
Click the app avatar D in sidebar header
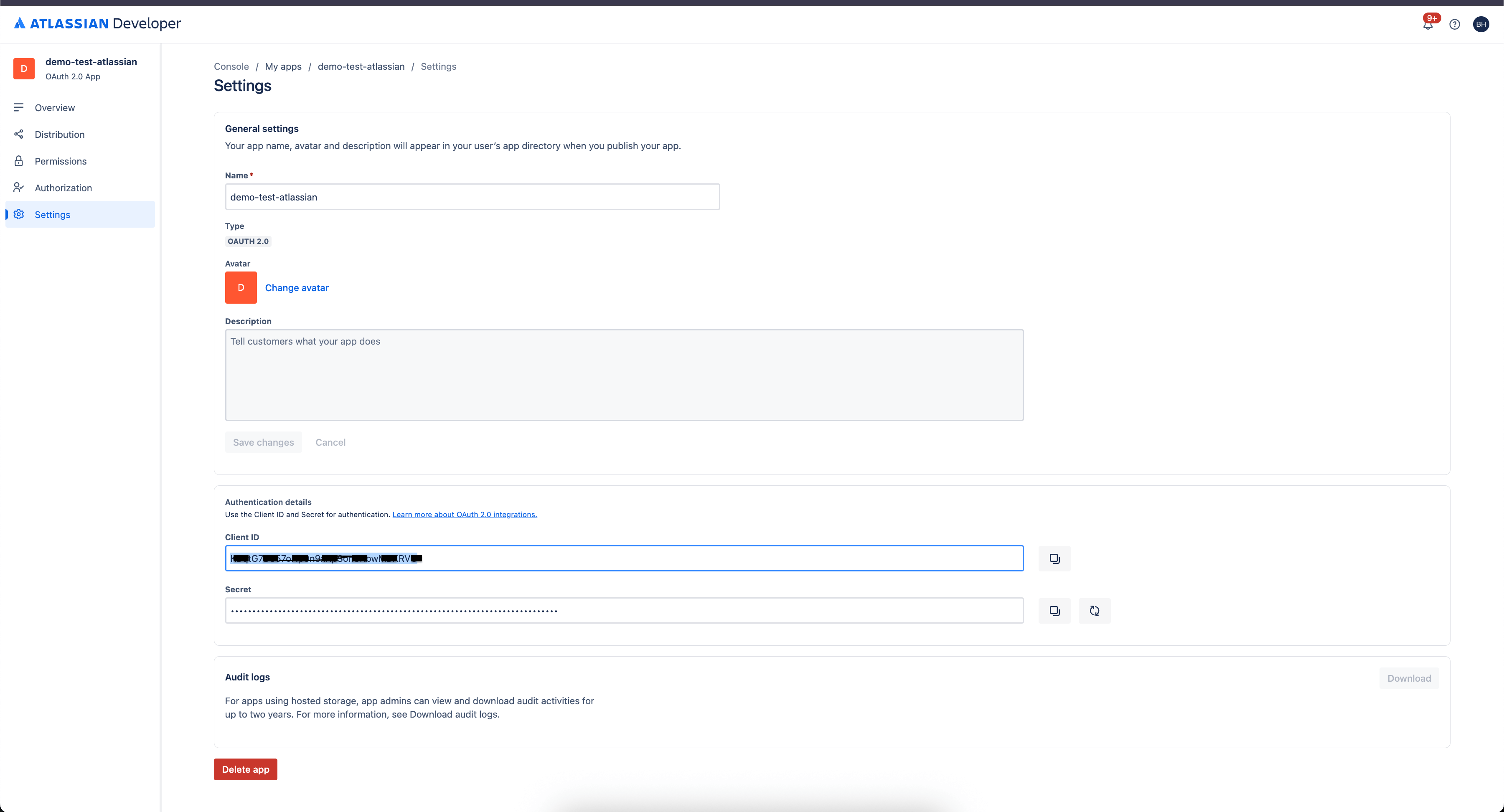(x=24, y=69)
